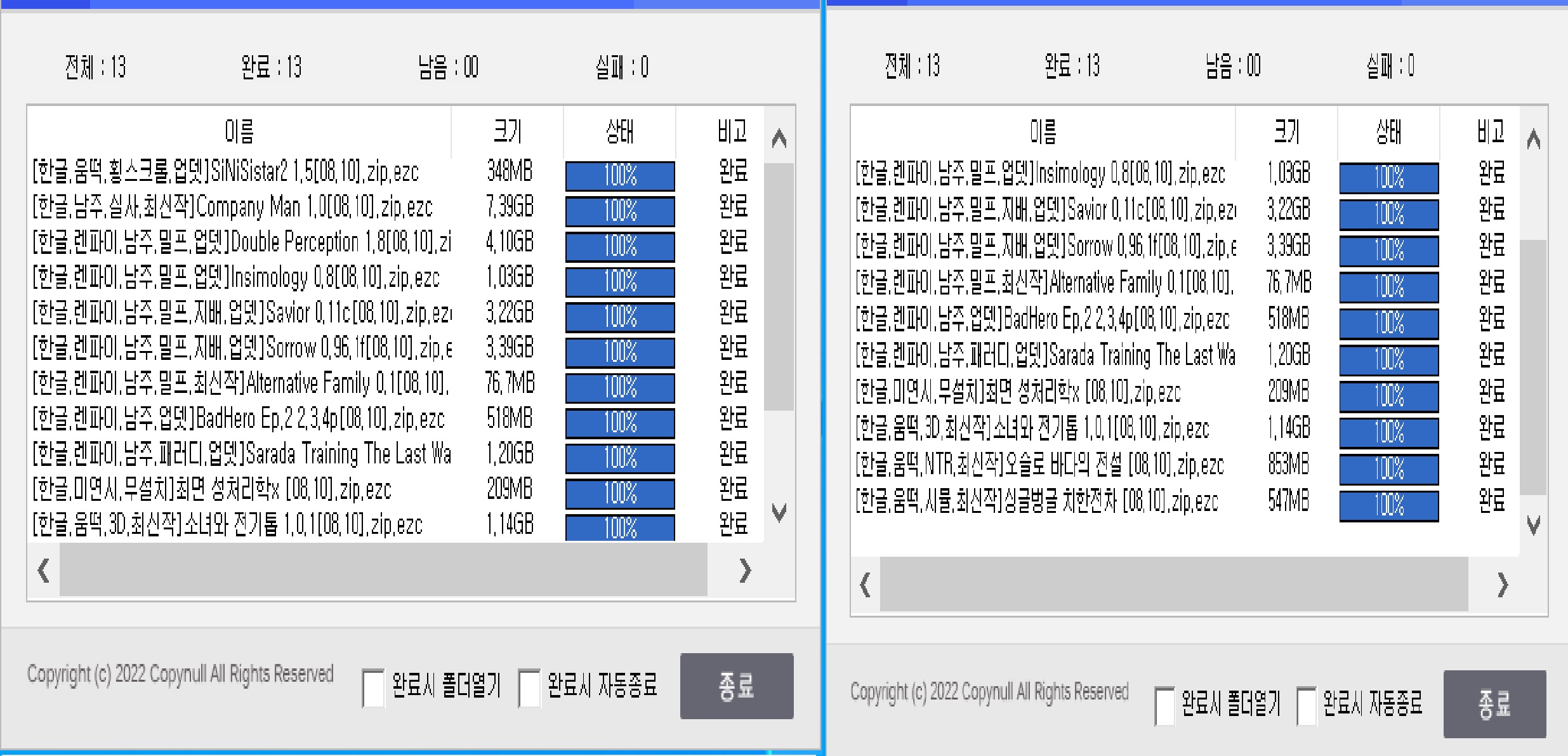Click the 종료 button in left window
1568x756 pixels.
pyautogui.click(x=737, y=686)
